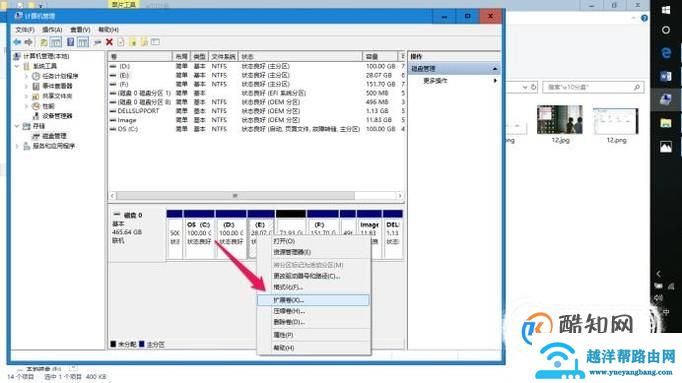Choose 属性(P) in the context menu

[313, 335]
